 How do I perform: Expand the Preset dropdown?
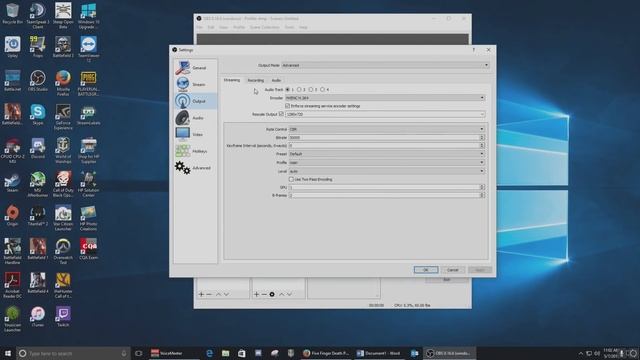click(x=387, y=154)
